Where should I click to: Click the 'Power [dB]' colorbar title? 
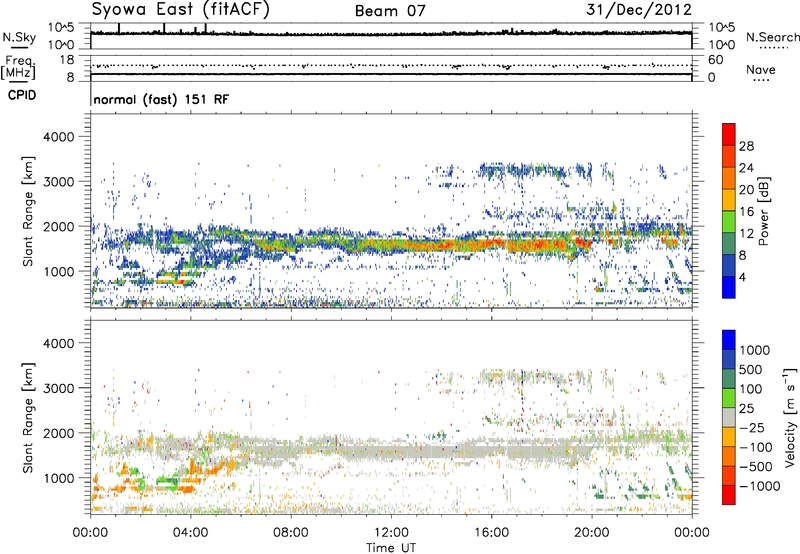[764, 211]
